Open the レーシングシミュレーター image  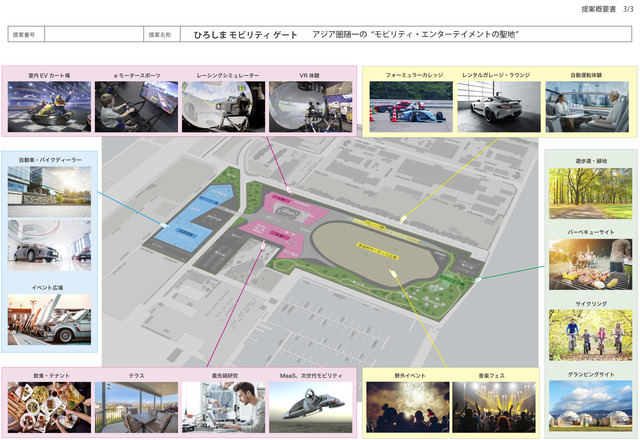(223, 107)
